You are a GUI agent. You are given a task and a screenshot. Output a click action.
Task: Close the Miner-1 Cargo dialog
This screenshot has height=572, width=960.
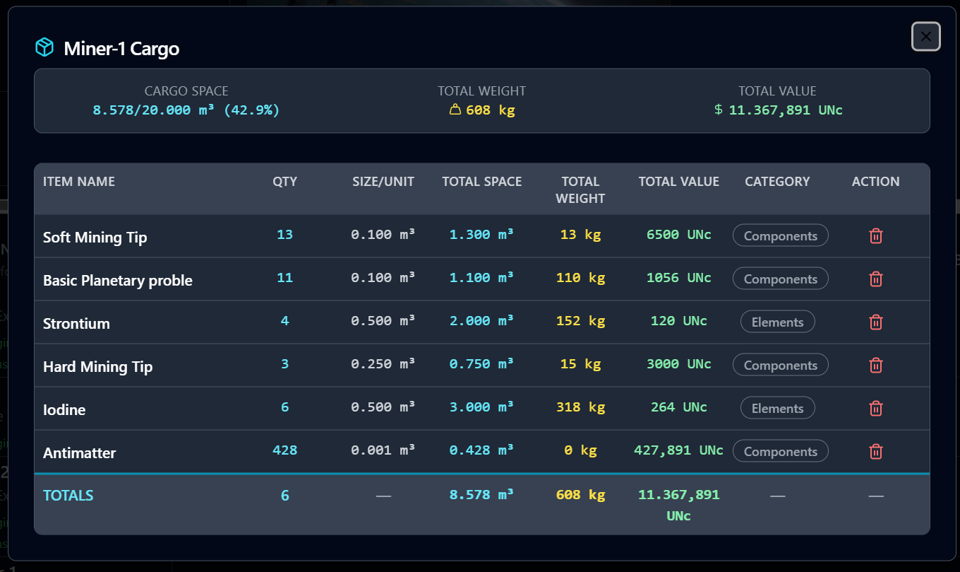click(x=925, y=36)
